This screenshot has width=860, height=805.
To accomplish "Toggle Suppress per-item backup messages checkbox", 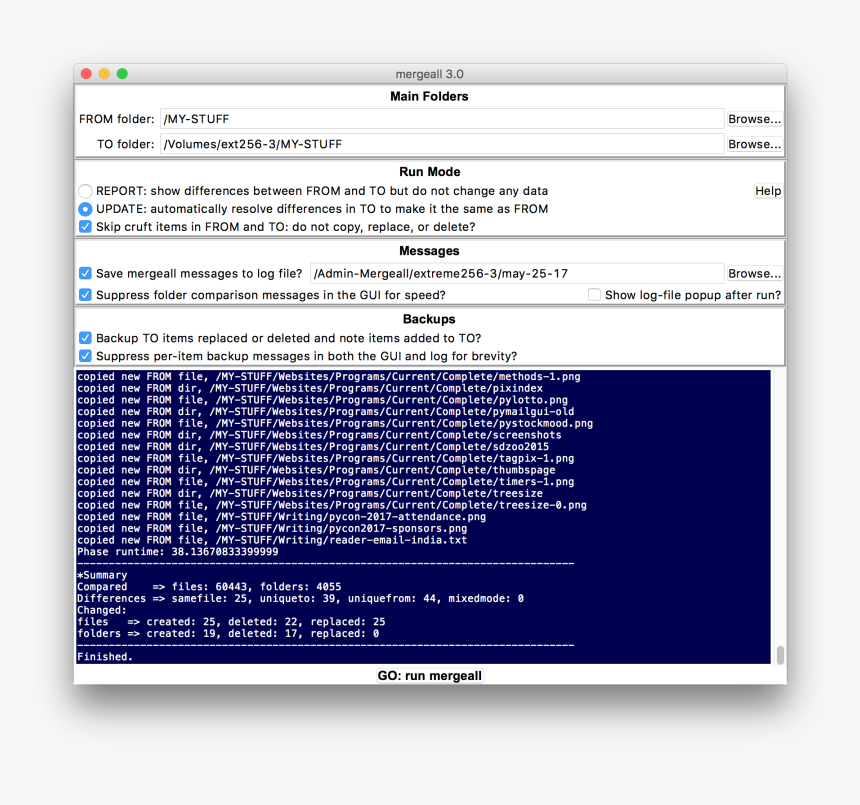I will [85, 356].
